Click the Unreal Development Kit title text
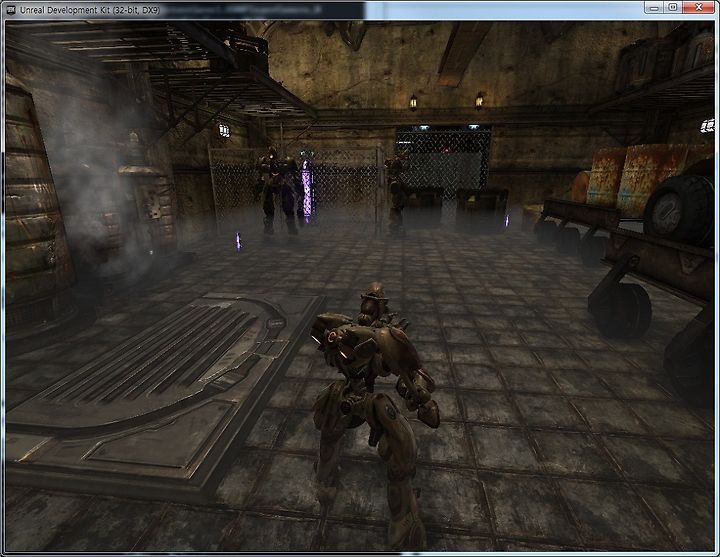 coord(90,10)
